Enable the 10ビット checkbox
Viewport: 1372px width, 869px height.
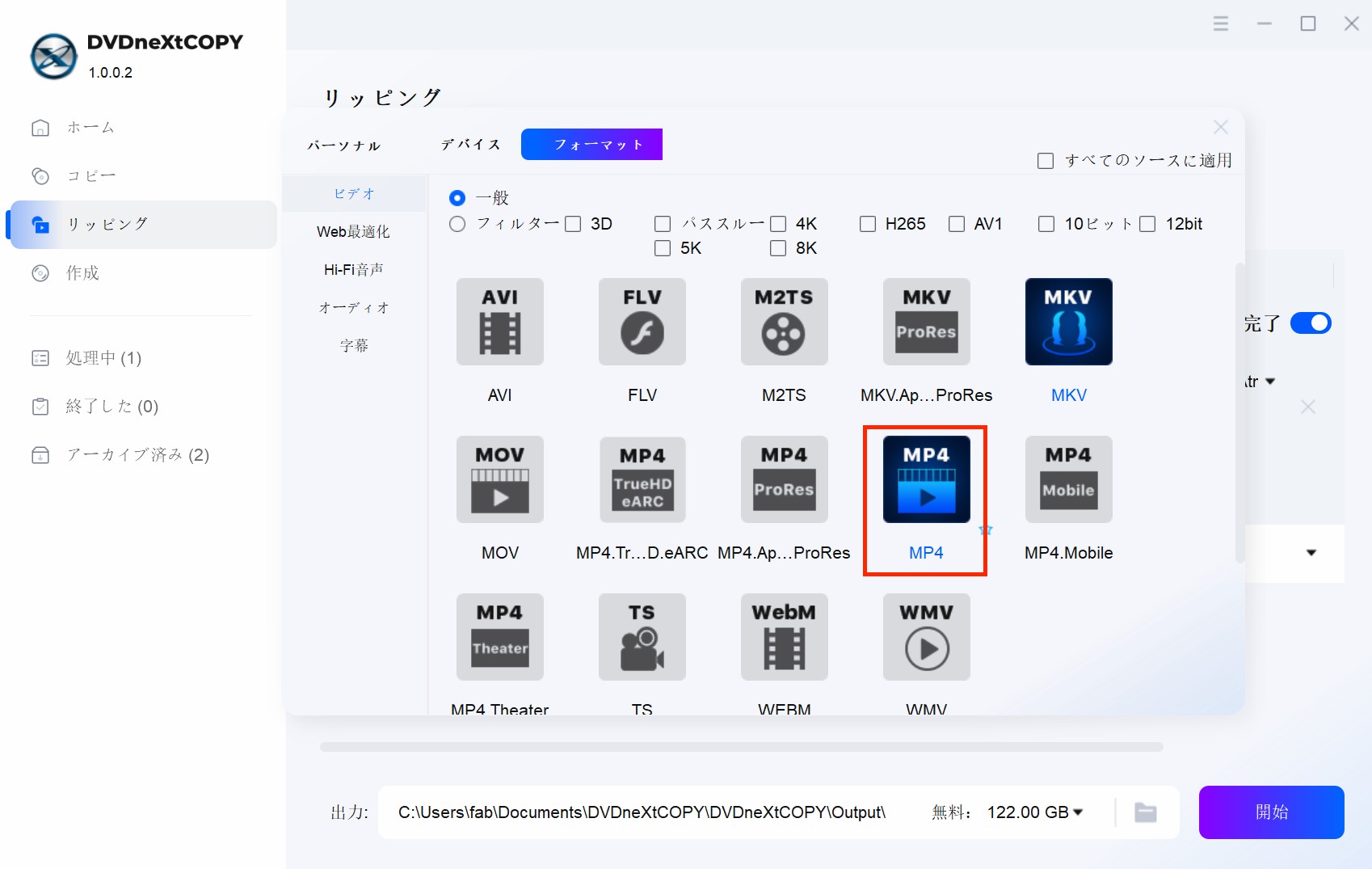(1046, 224)
